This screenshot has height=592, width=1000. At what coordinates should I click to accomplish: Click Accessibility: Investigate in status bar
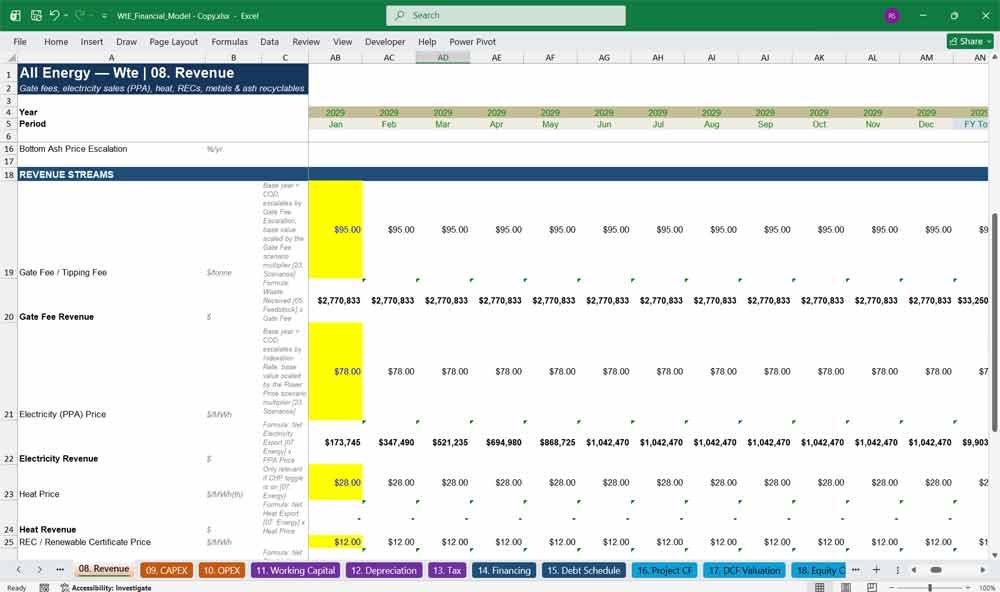pos(107,588)
